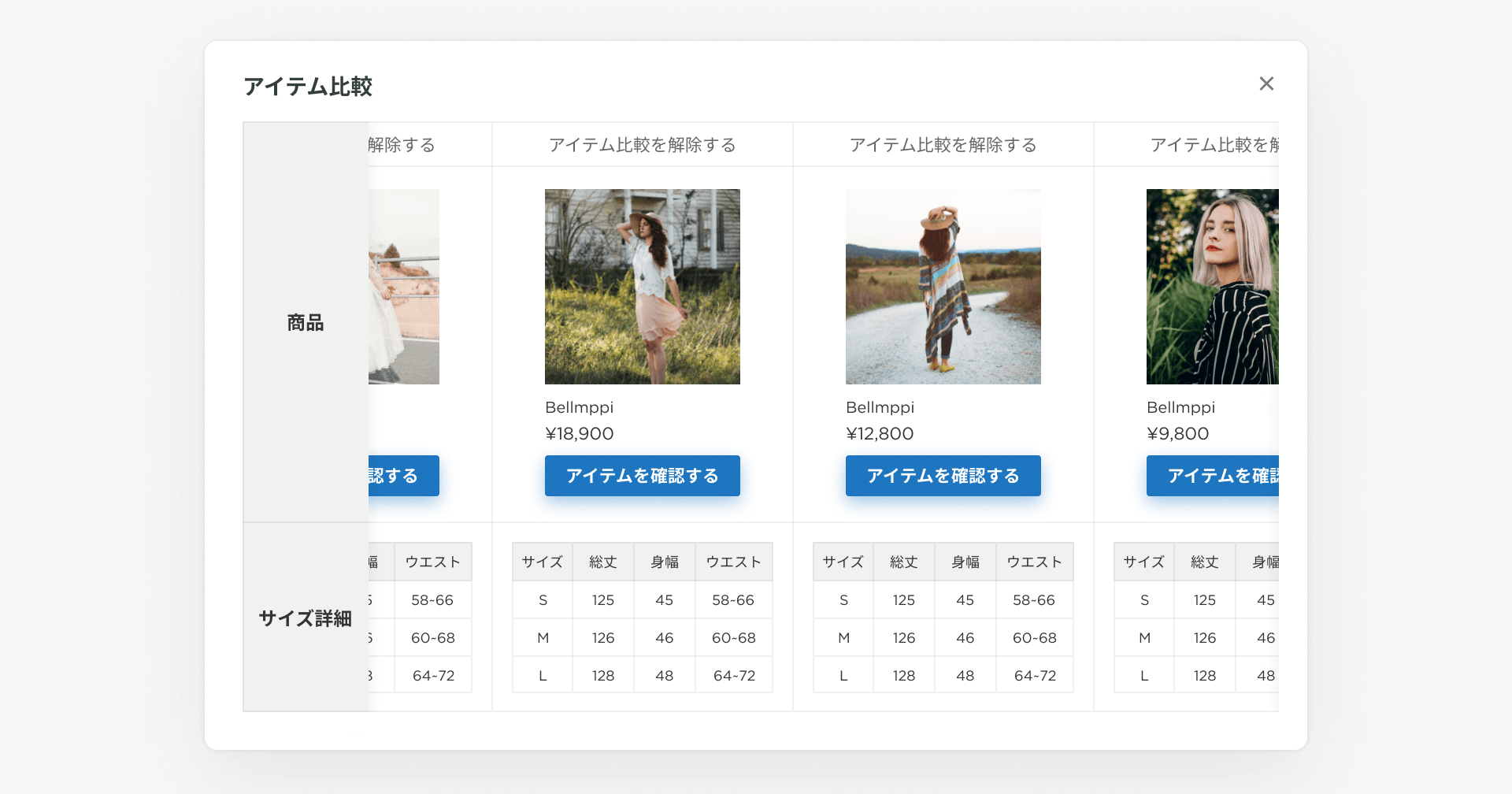Click 125 length value in ¥12,800 item's table

click(904, 600)
